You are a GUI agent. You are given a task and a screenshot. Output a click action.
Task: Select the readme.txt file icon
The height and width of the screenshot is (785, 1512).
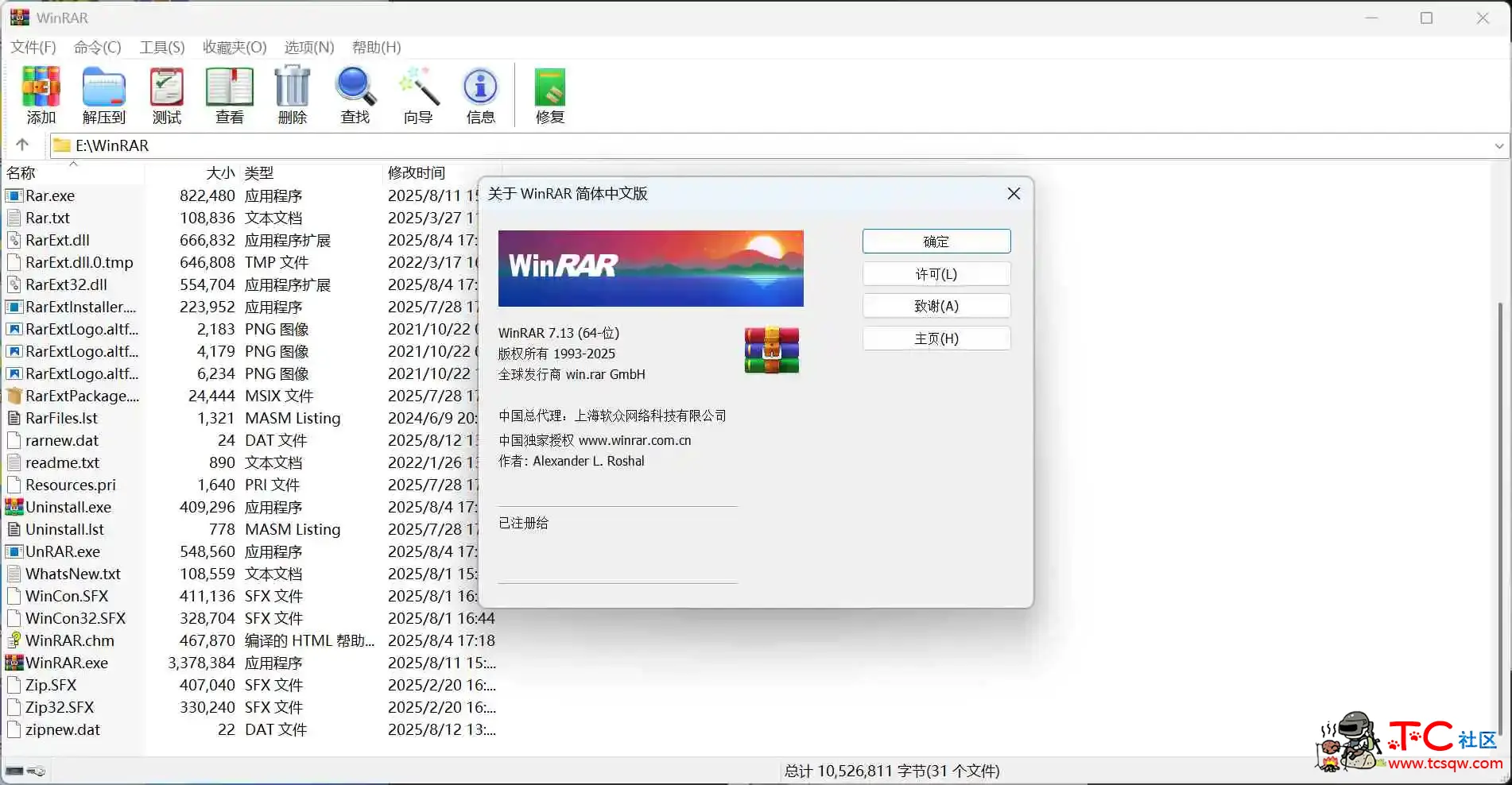click(x=14, y=462)
